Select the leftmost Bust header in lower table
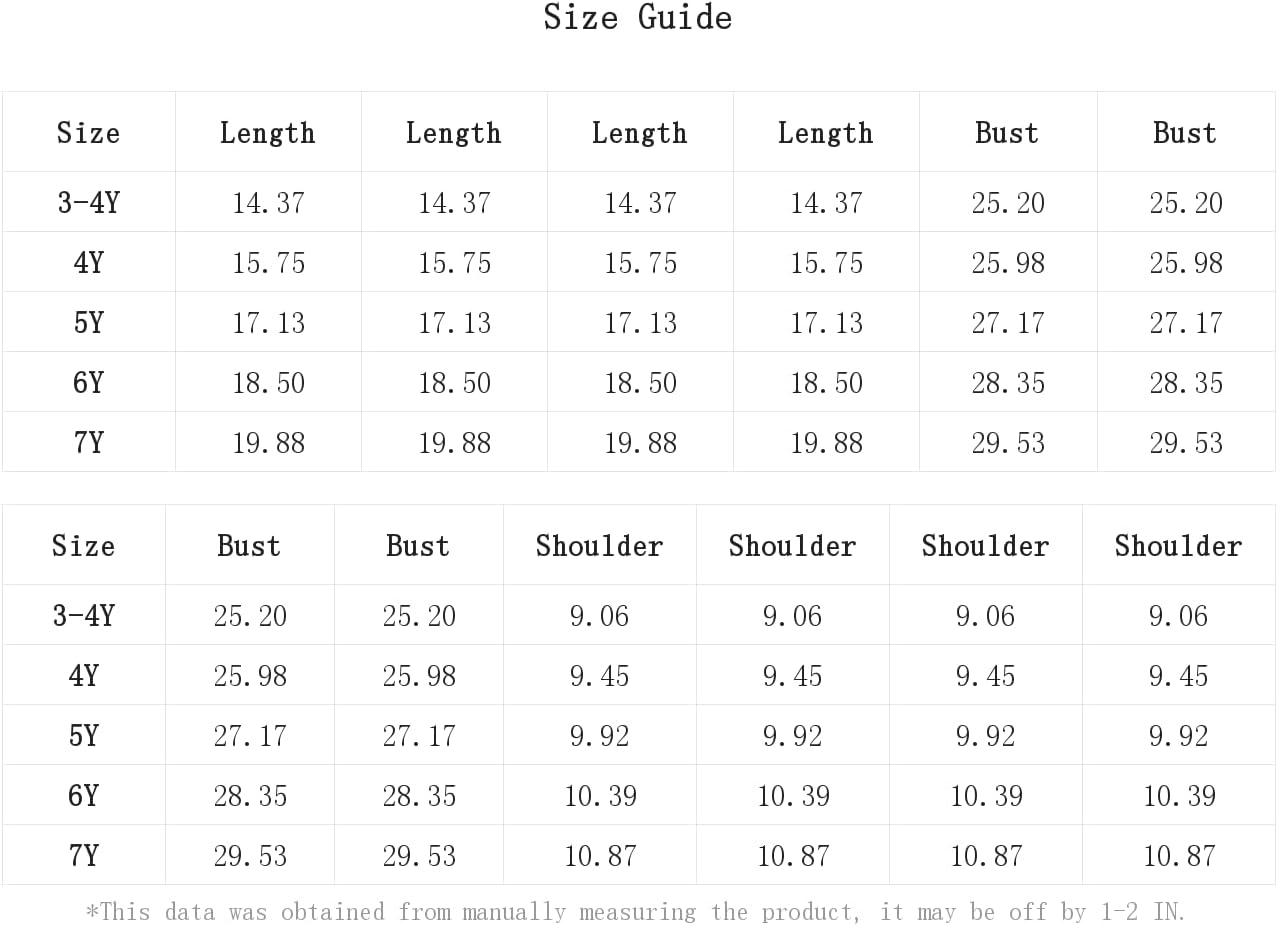The image size is (1278, 925). (x=249, y=546)
